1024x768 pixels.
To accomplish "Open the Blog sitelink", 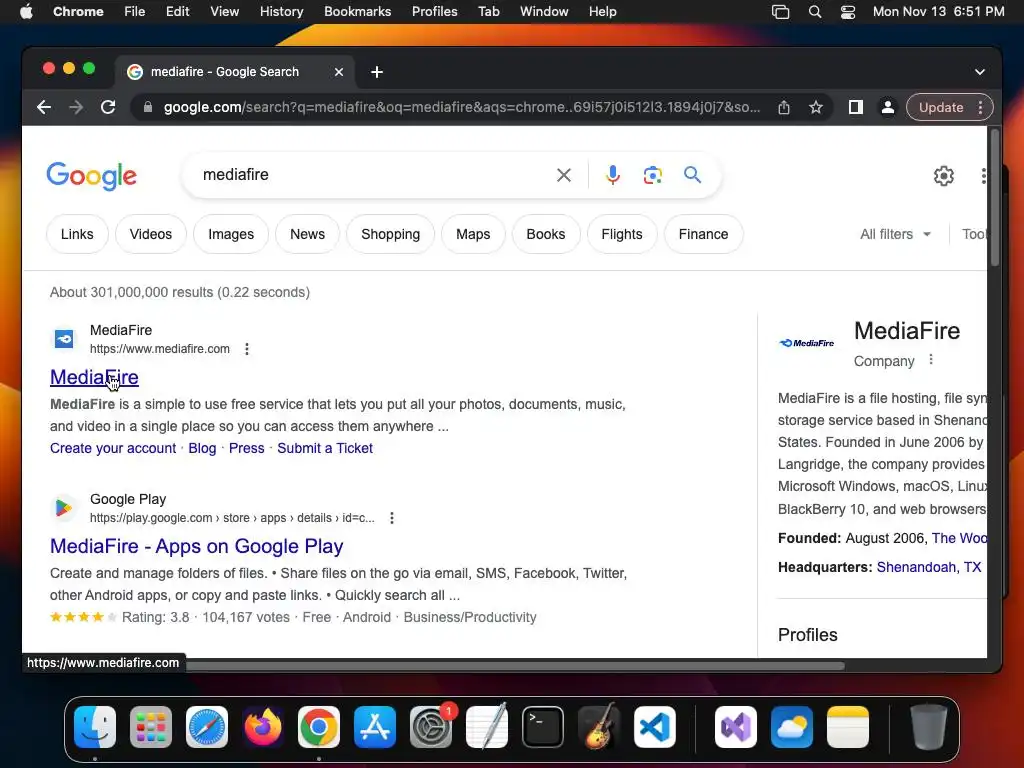I will pyautogui.click(x=202, y=448).
